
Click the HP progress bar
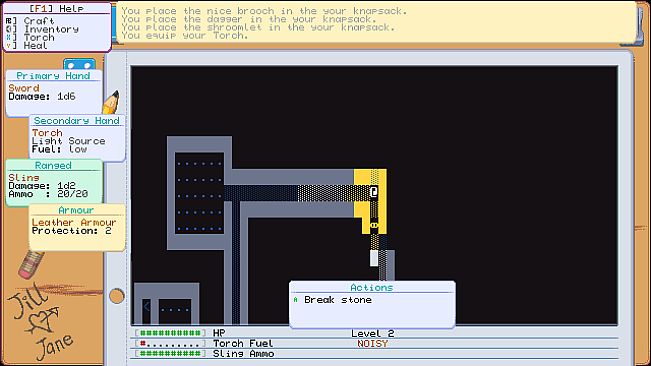[x=170, y=333]
